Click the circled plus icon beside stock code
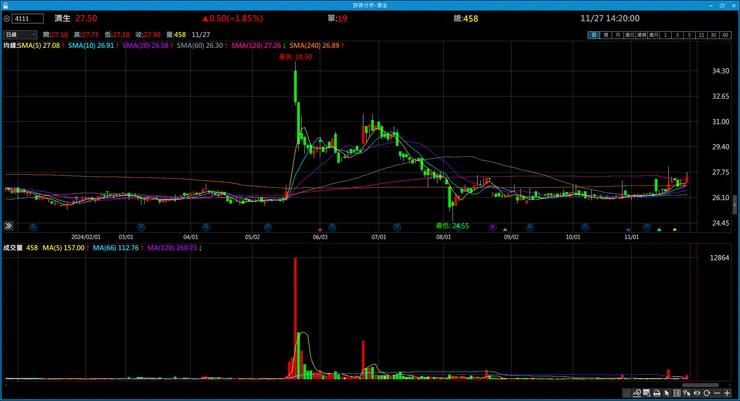 pos(7,19)
